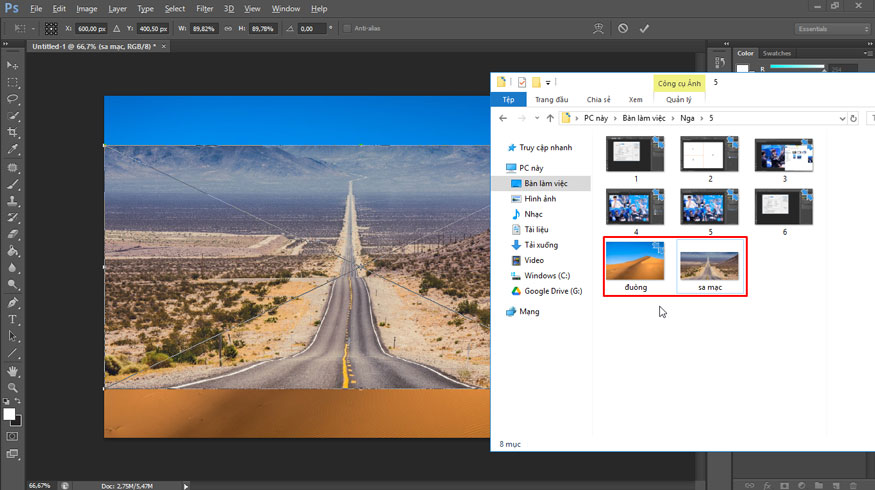
Task: Select the Crop tool
Action: pyautogui.click(x=13, y=132)
